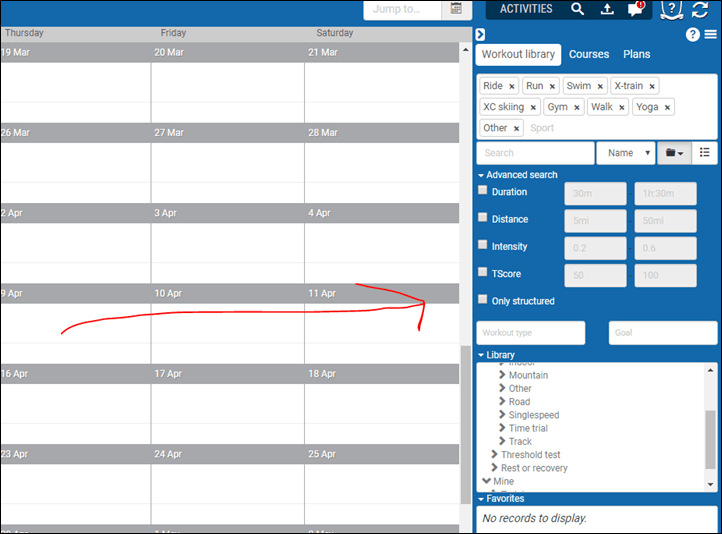Expand the Threshold test folder
This screenshot has height=534, width=722.
point(495,454)
